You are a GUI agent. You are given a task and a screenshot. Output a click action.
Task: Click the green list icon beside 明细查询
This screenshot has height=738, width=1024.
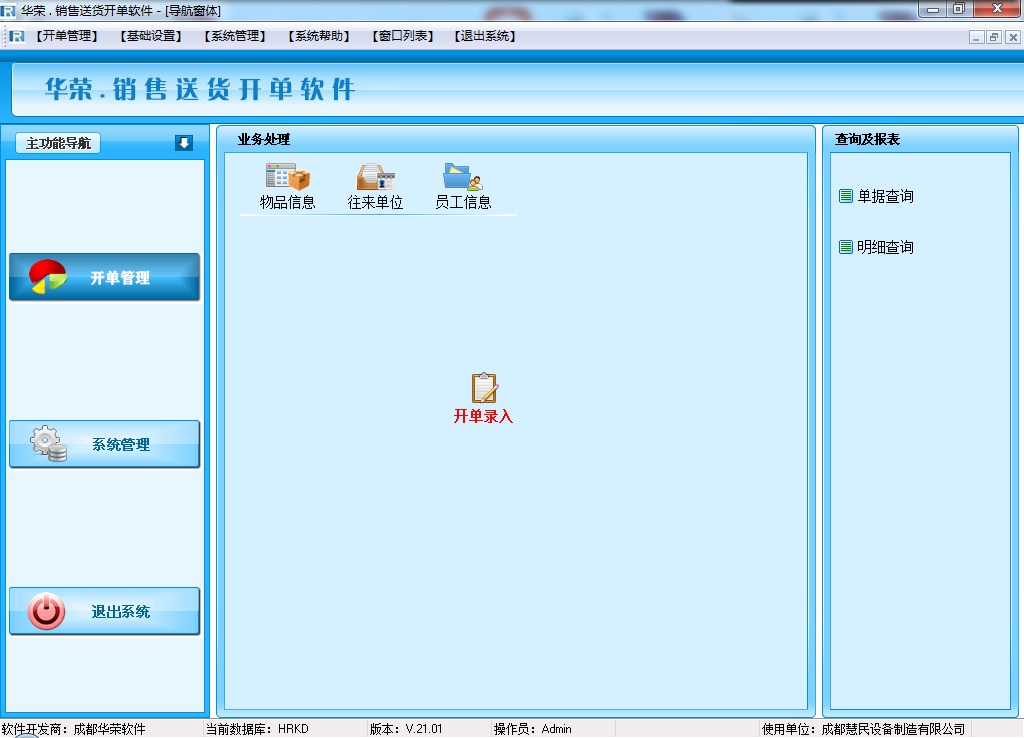click(846, 247)
